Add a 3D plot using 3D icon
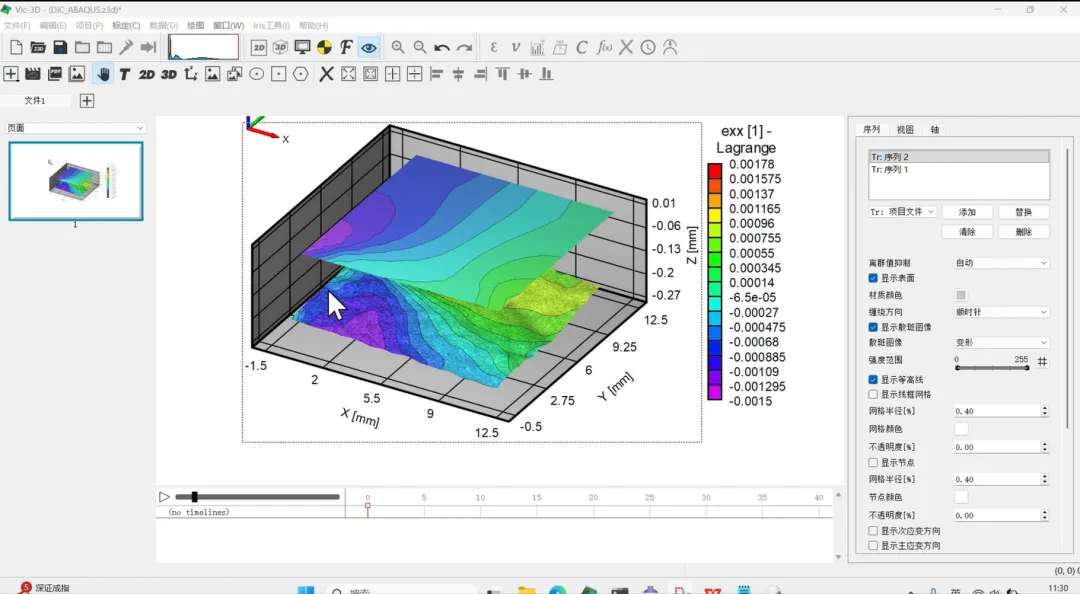The width and height of the screenshot is (1080, 594). [169, 74]
